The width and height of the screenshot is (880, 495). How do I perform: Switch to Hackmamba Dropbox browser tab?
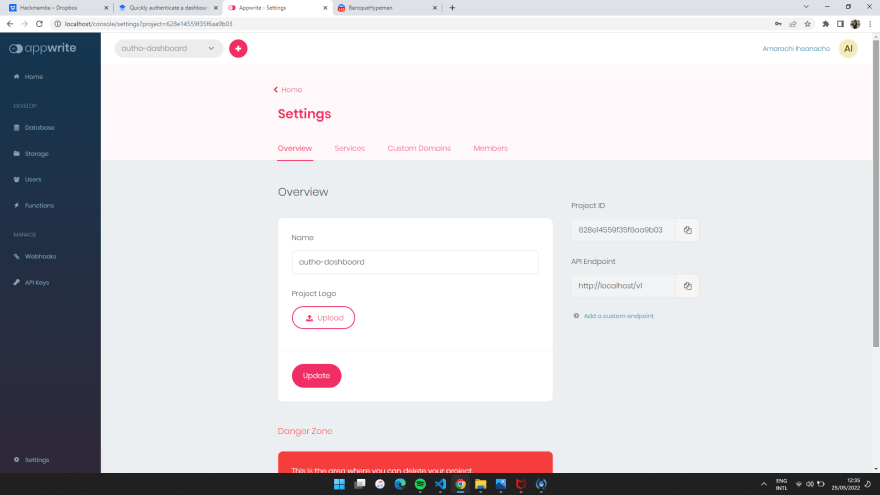(56, 8)
